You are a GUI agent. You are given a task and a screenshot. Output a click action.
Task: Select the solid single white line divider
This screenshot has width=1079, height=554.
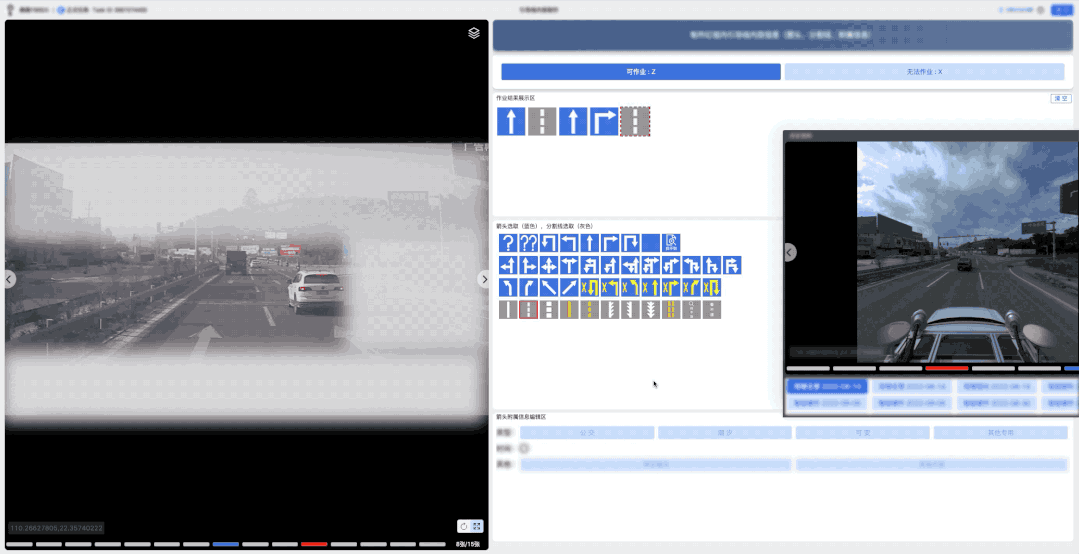pyautogui.click(x=508, y=310)
